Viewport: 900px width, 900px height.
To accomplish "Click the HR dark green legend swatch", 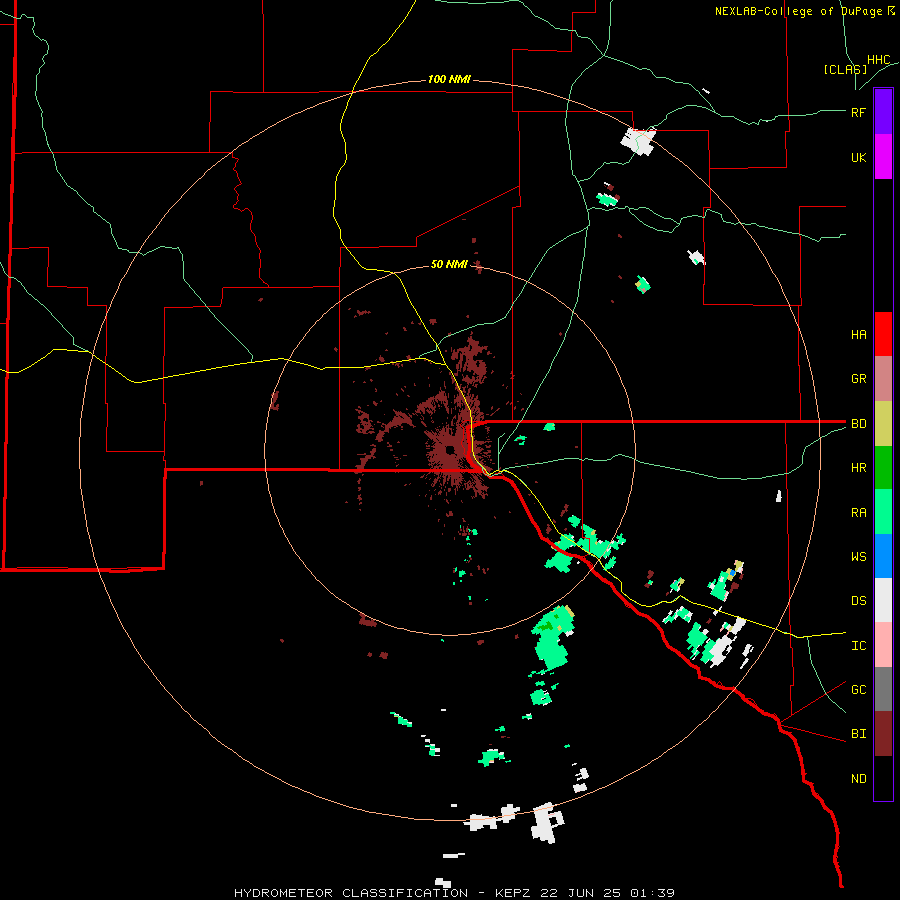I will pyautogui.click(x=883, y=467).
